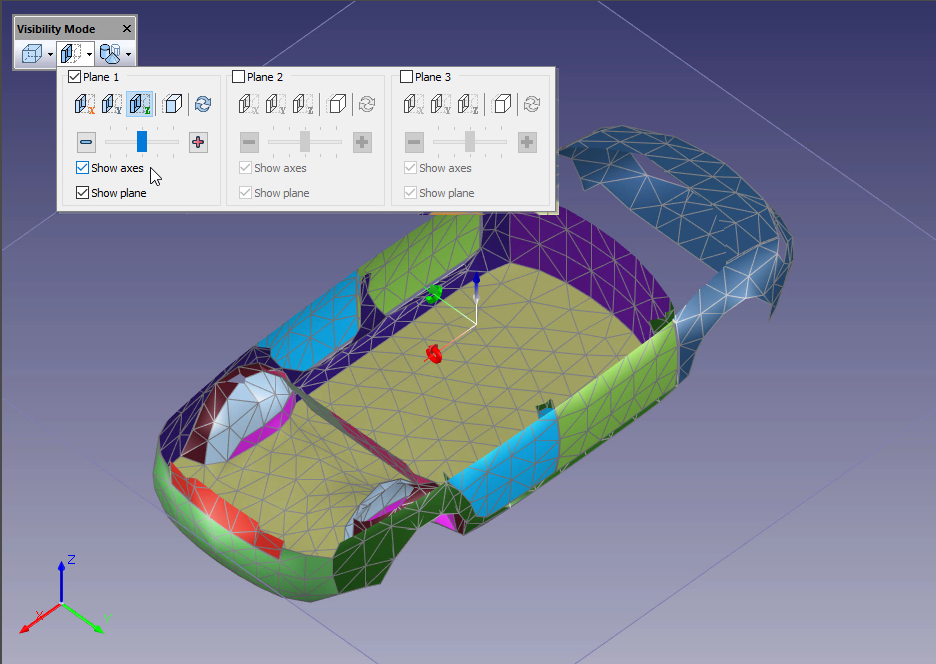Enable the Plane 2 checkbox
Image resolution: width=936 pixels, height=664 pixels.
pyautogui.click(x=239, y=77)
